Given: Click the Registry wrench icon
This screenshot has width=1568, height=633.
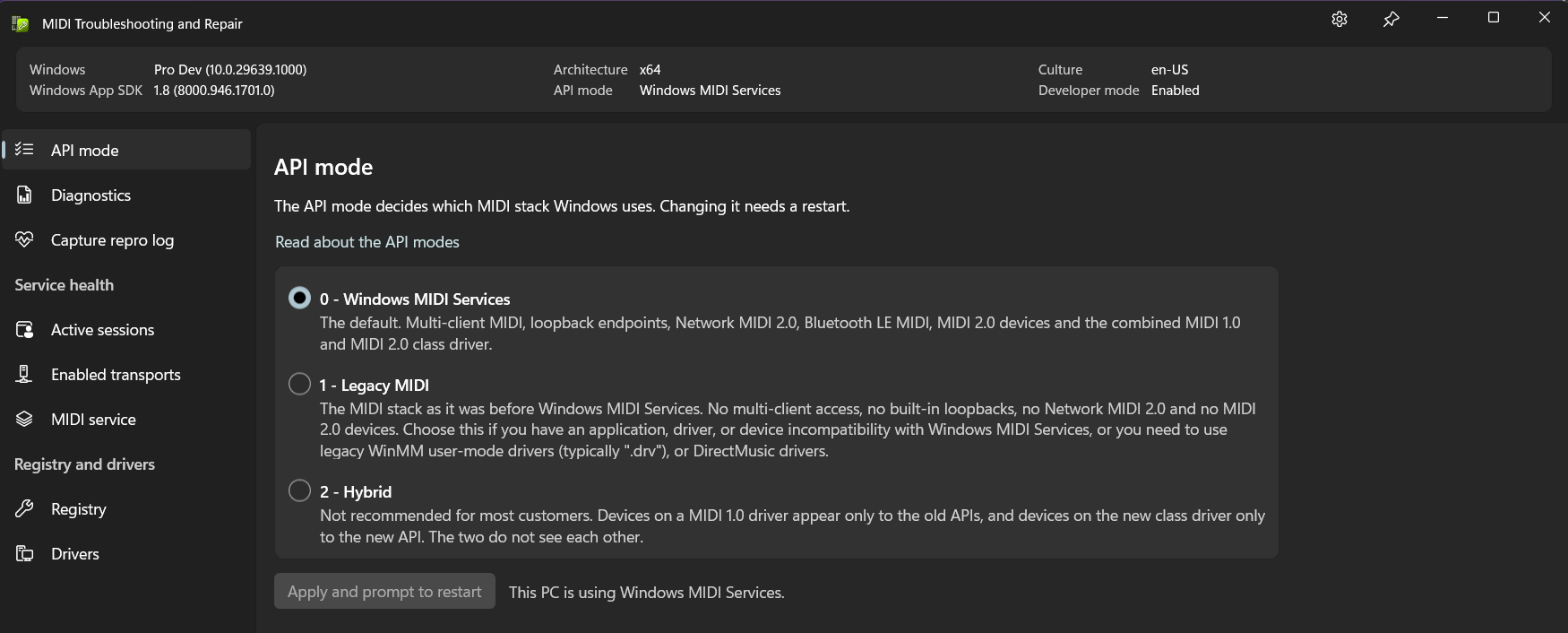Looking at the screenshot, I should (24, 508).
